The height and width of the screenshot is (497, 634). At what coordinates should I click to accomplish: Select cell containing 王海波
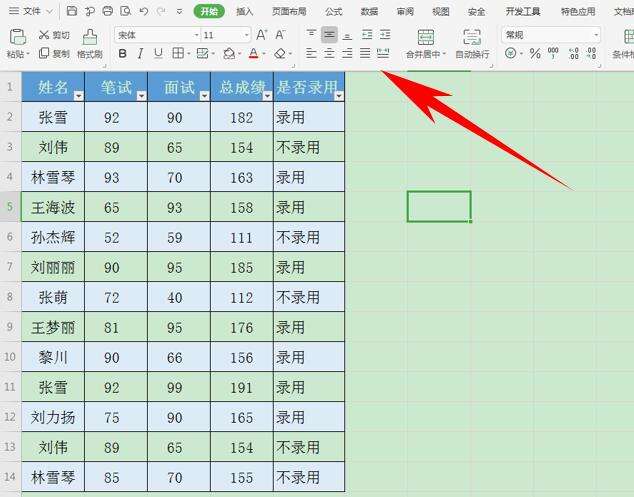53,207
